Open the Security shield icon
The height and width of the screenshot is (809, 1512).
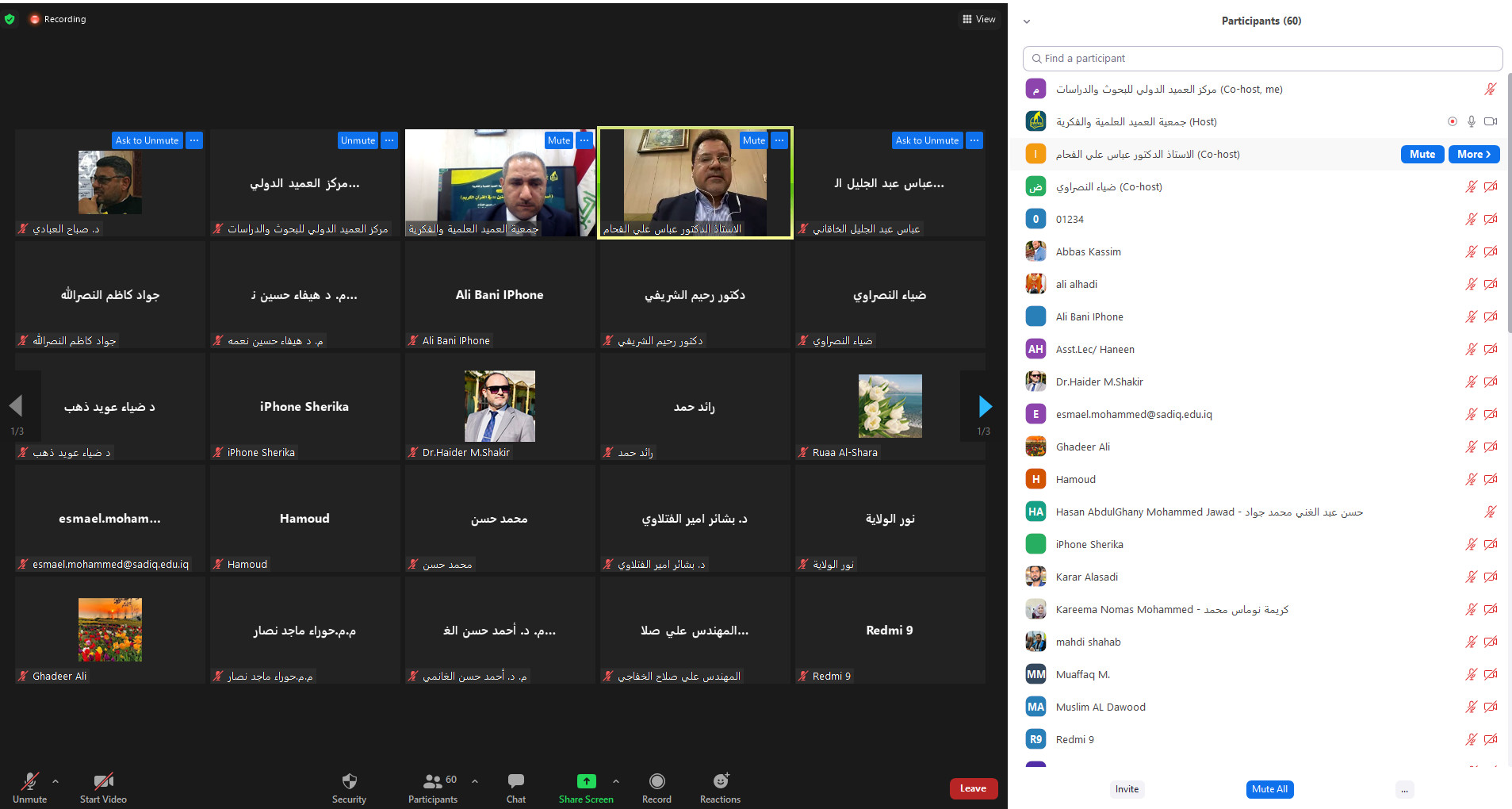[x=349, y=781]
